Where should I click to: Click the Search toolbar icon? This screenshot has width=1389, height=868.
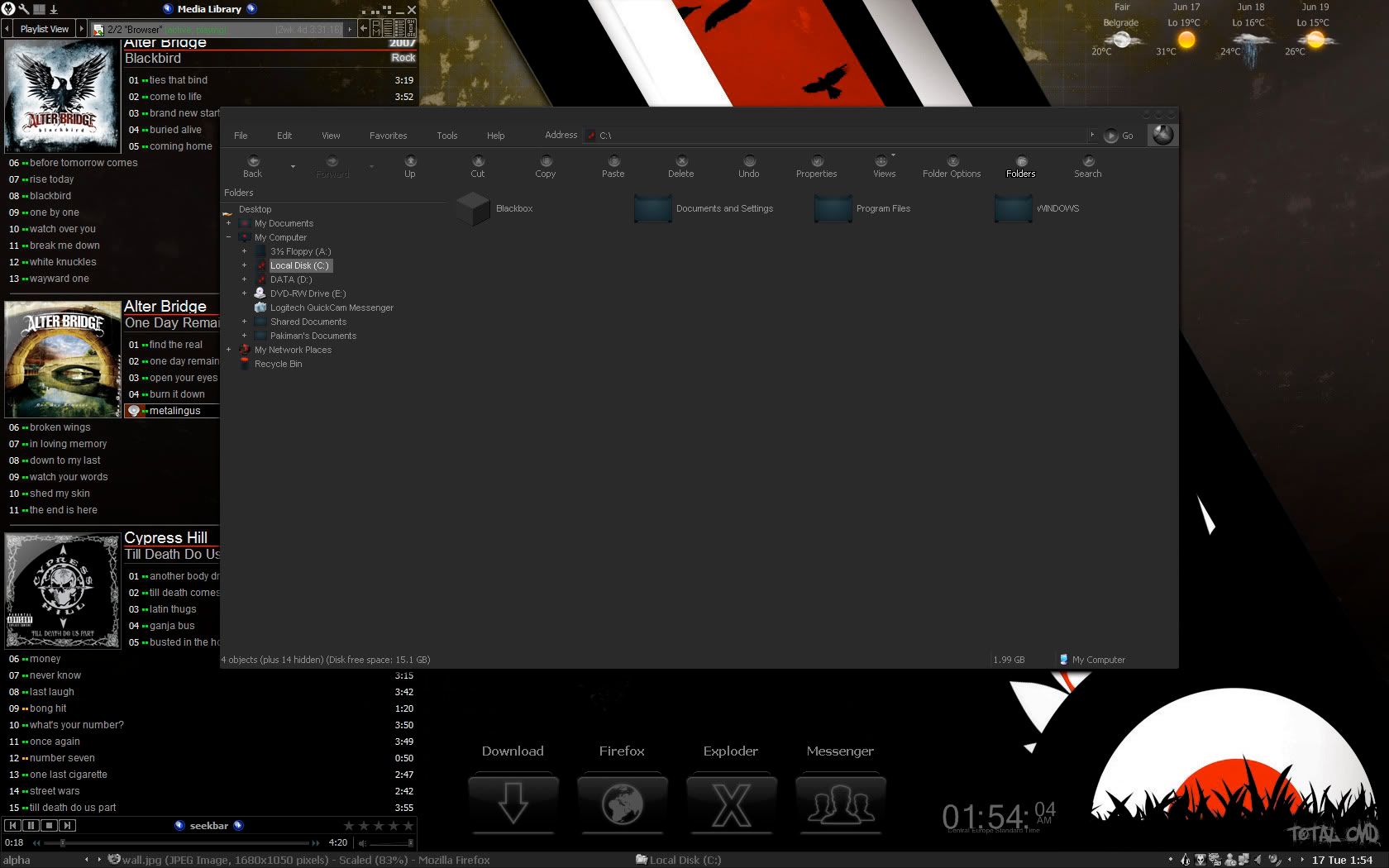1088,166
